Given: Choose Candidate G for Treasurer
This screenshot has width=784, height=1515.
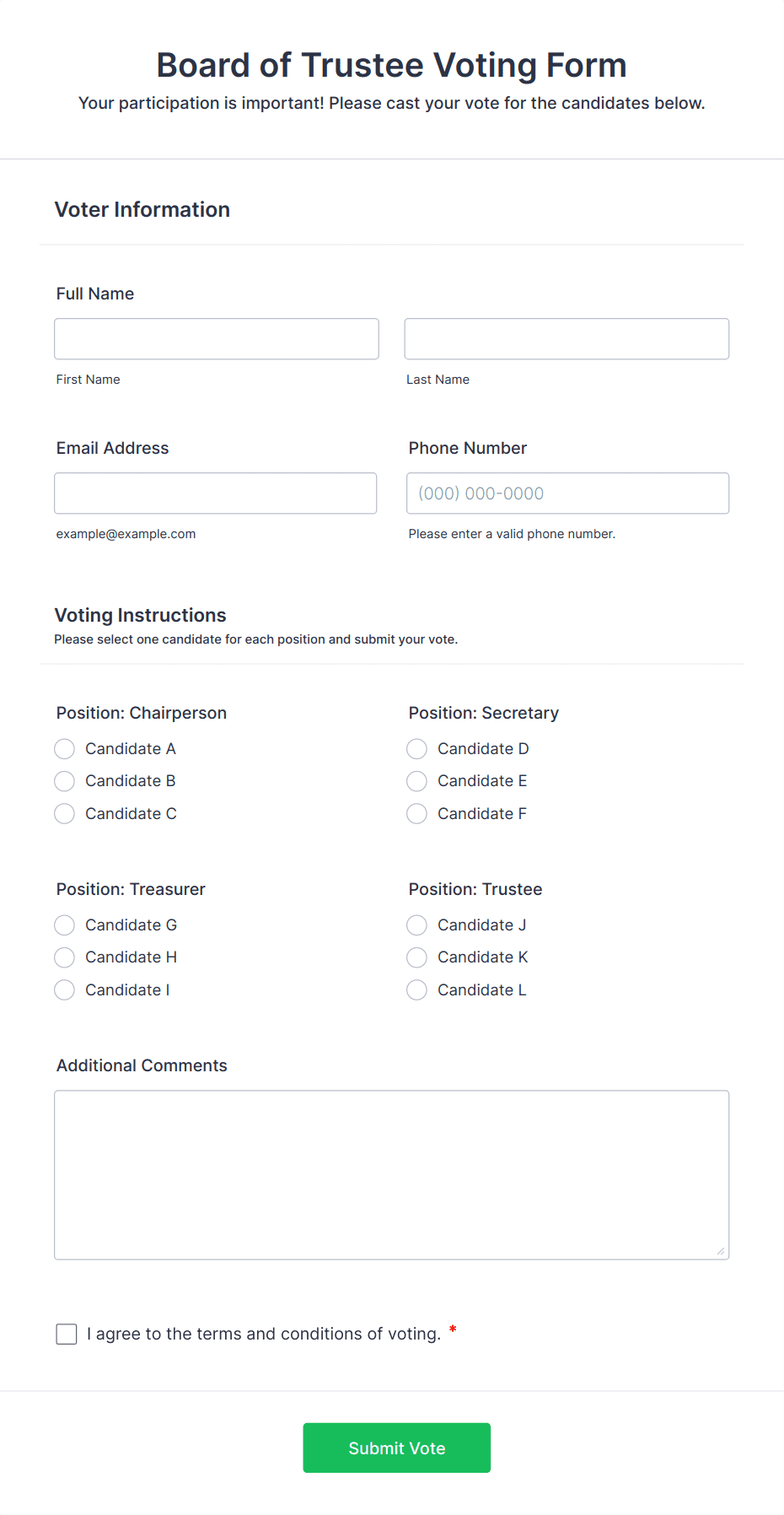Looking at the screenshot, I should (64, 925).
